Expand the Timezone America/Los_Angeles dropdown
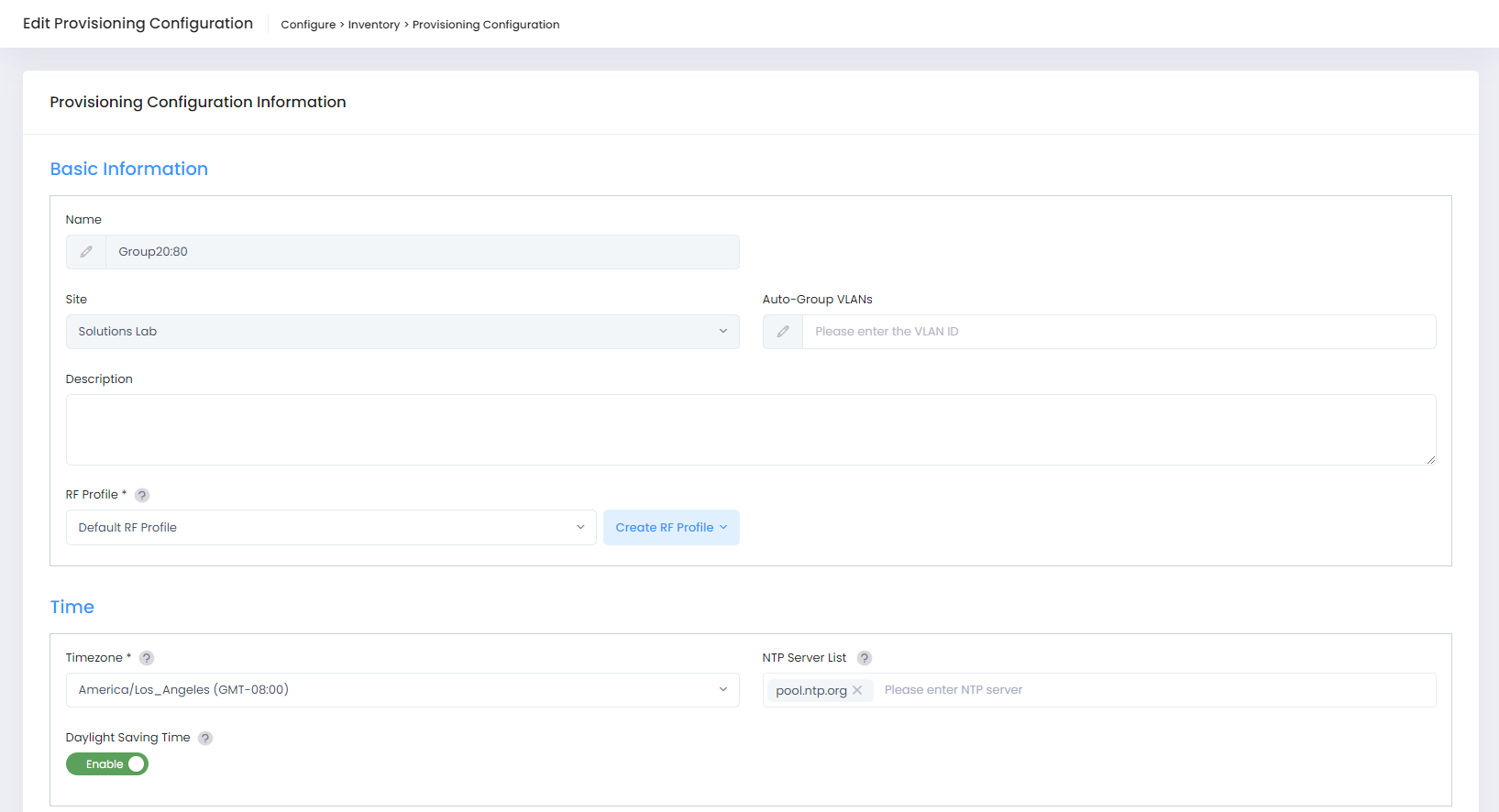The image size is (1499, 812). coord(402,690)
